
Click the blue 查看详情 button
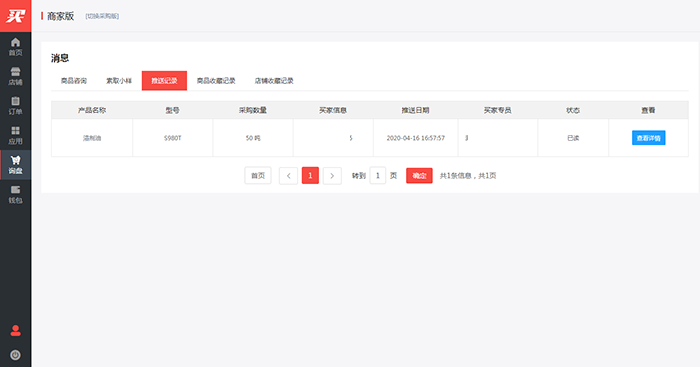pos(648,138)
